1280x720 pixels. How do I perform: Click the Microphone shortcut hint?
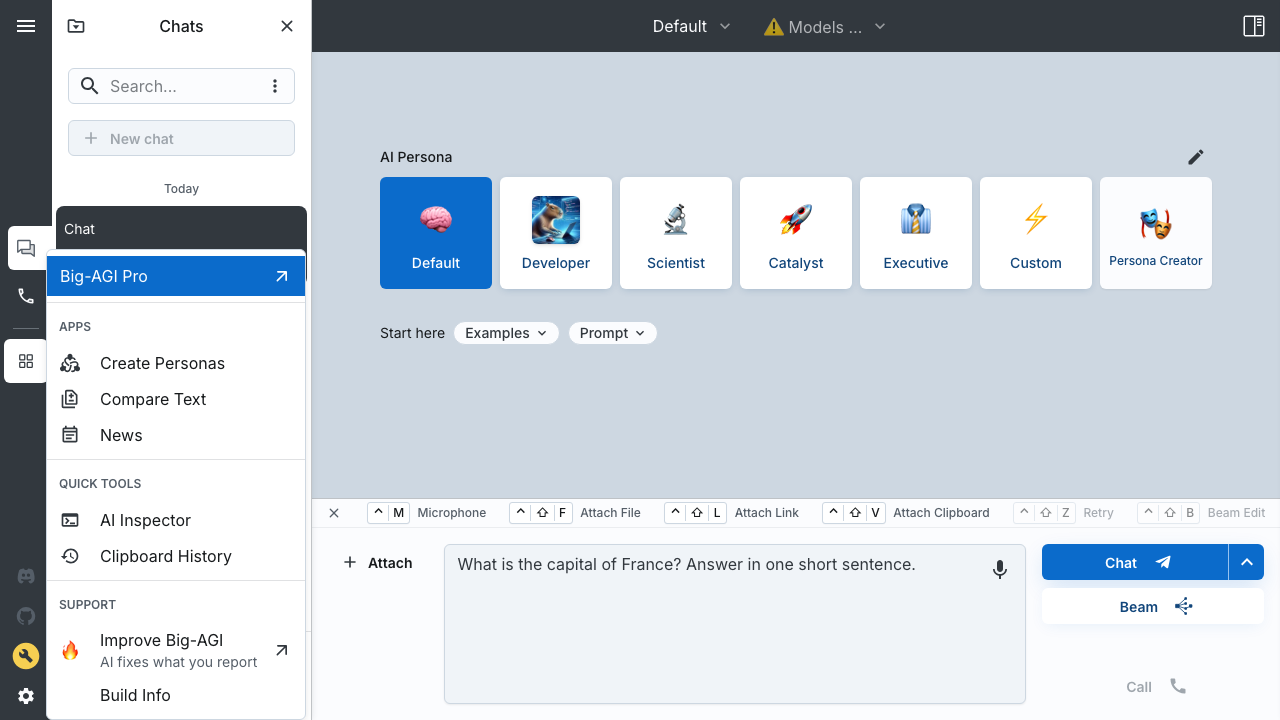pos(428,513)
